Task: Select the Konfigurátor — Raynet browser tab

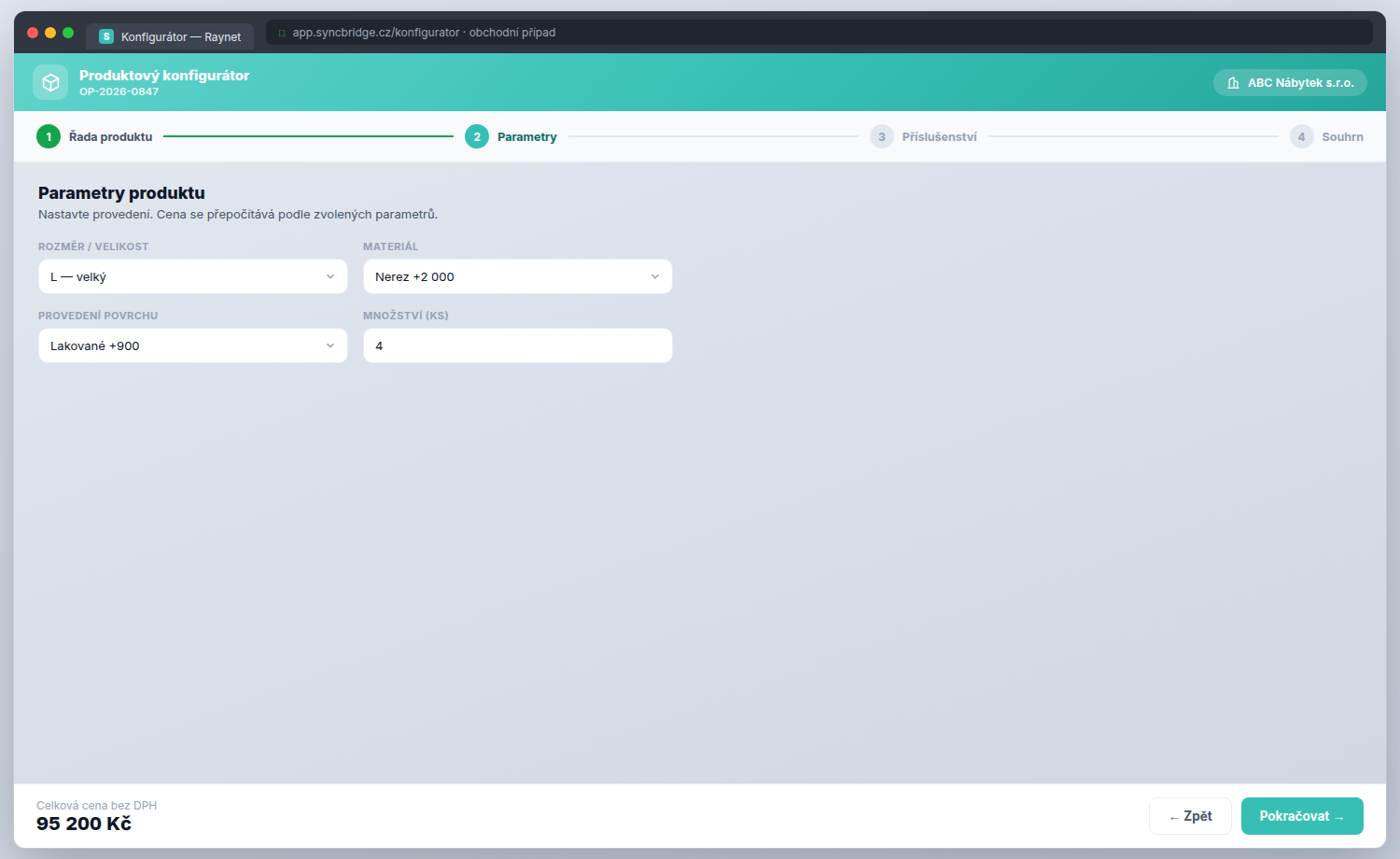Action: click(x=170, y=36)
